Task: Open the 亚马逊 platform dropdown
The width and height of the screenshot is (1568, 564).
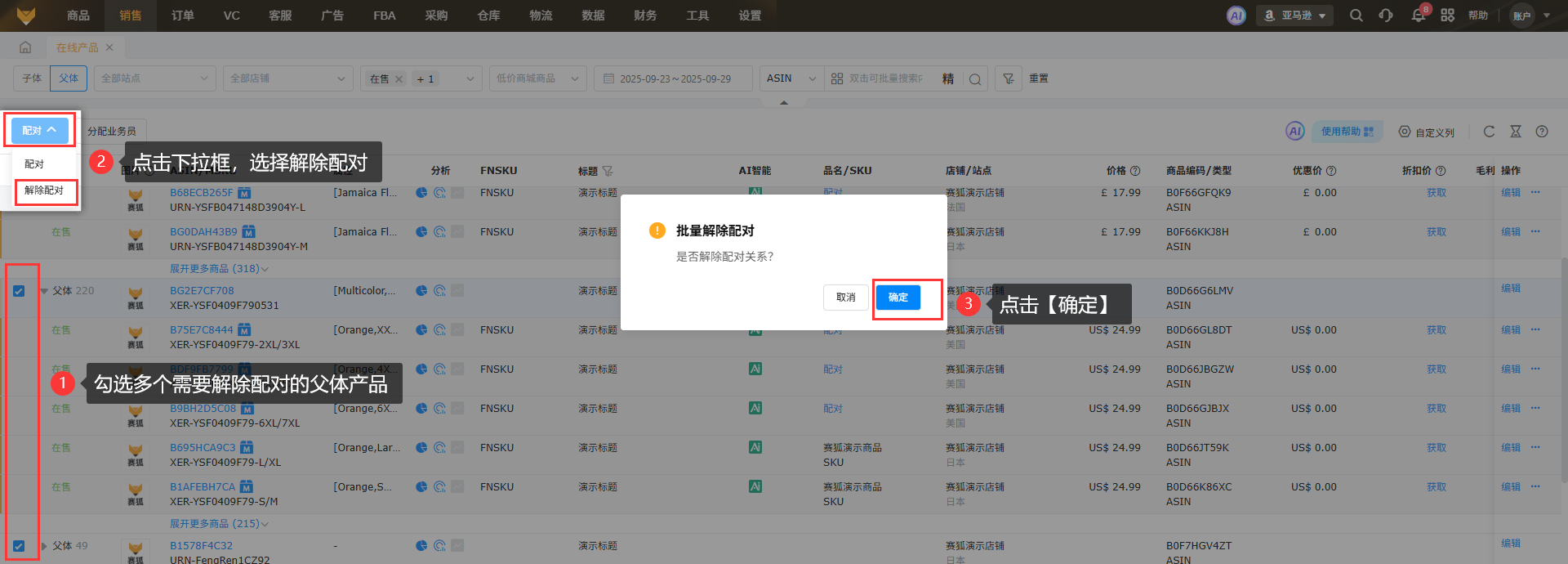Action: (x=1294, y=16)
